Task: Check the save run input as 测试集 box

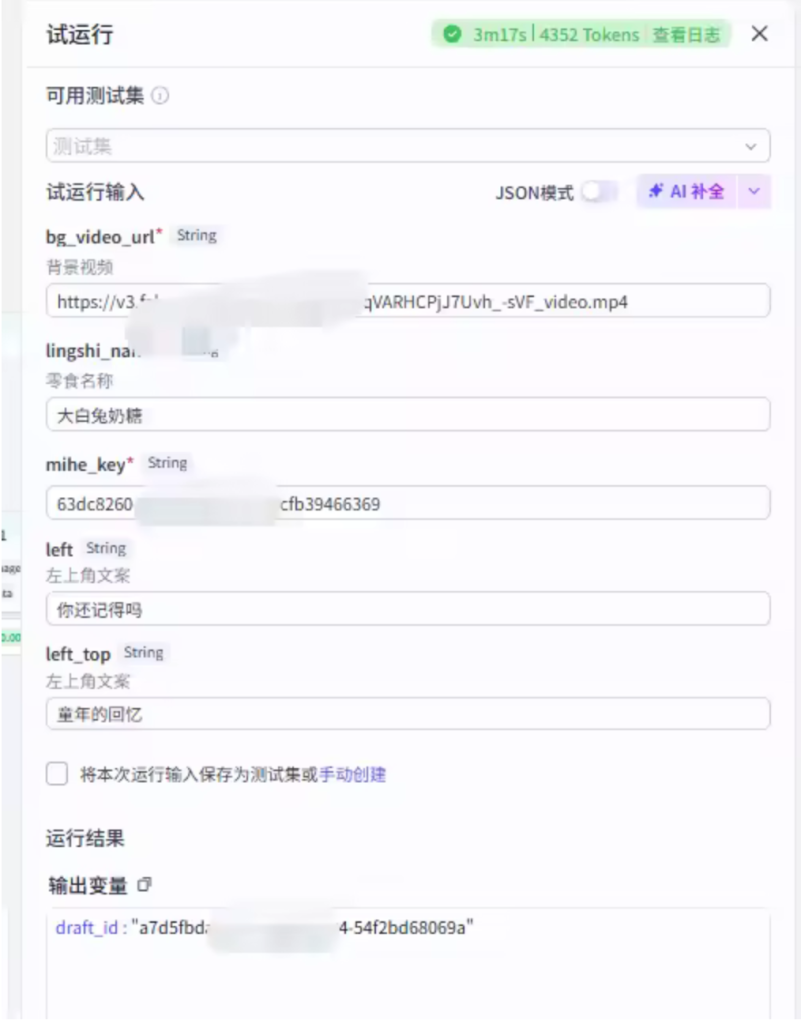Action: pos(57,774)
